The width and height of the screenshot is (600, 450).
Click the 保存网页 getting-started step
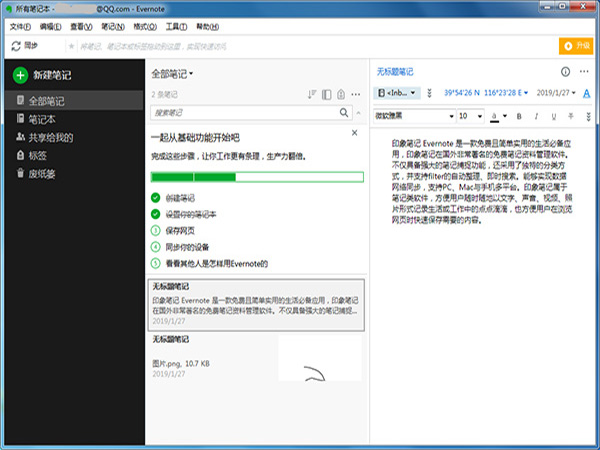point(180,231)
